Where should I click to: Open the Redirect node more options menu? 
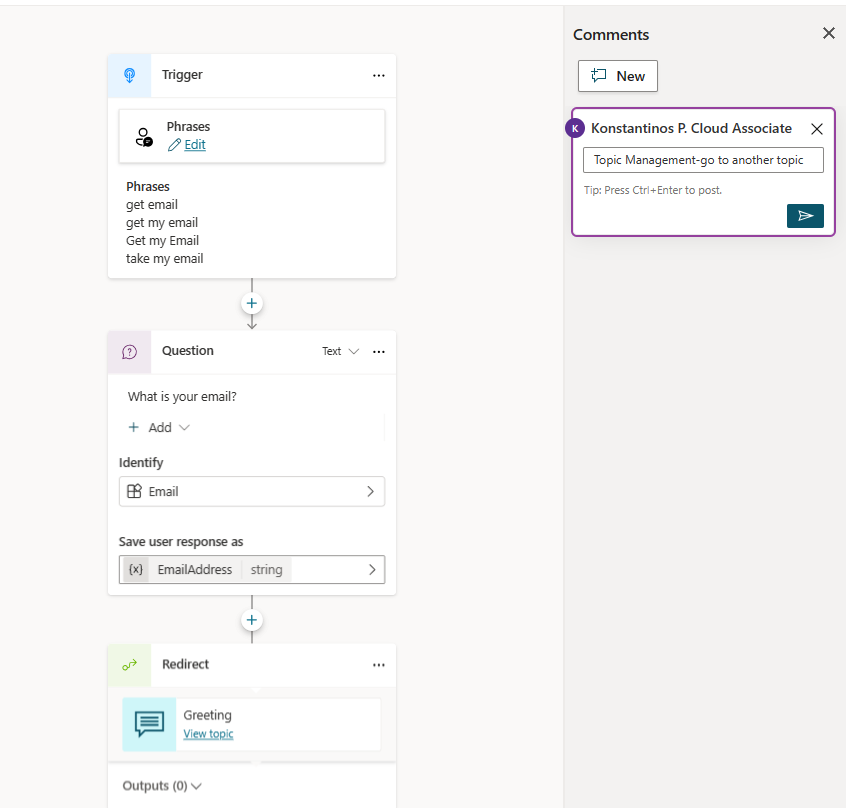tap(378, 665)
